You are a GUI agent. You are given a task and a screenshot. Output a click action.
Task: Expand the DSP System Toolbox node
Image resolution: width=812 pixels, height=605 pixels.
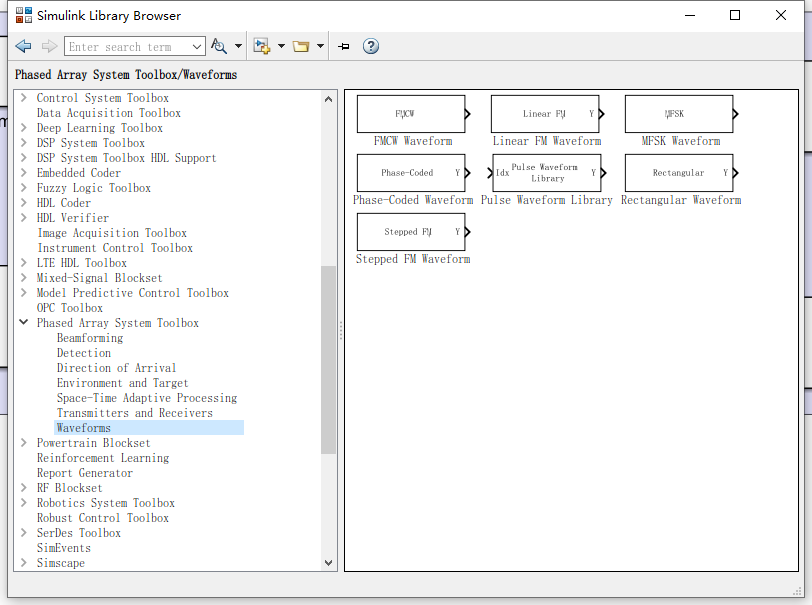coord(23,142)
